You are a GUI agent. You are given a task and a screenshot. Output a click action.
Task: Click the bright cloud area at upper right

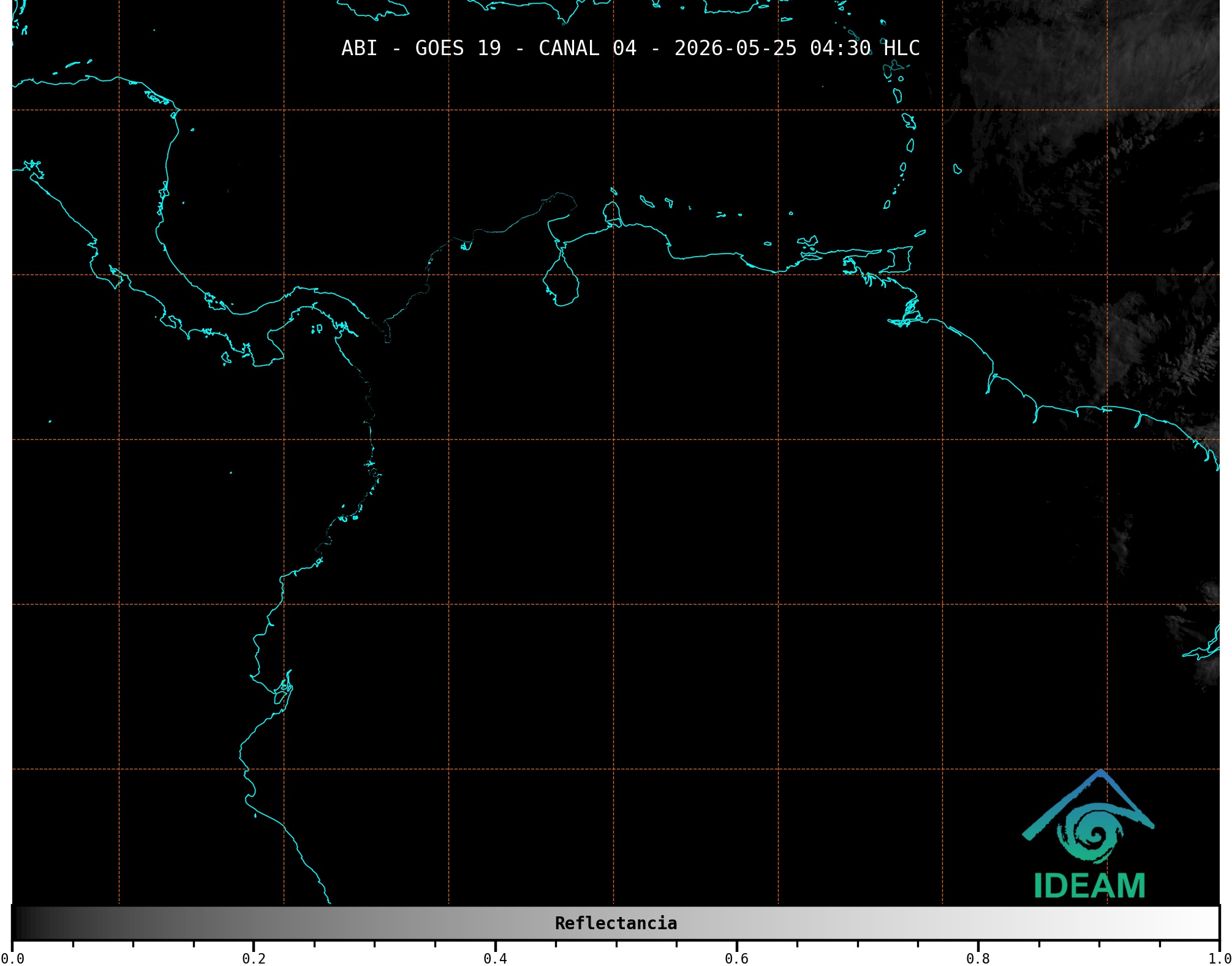pyautogui.click(x=1090, y=74)
